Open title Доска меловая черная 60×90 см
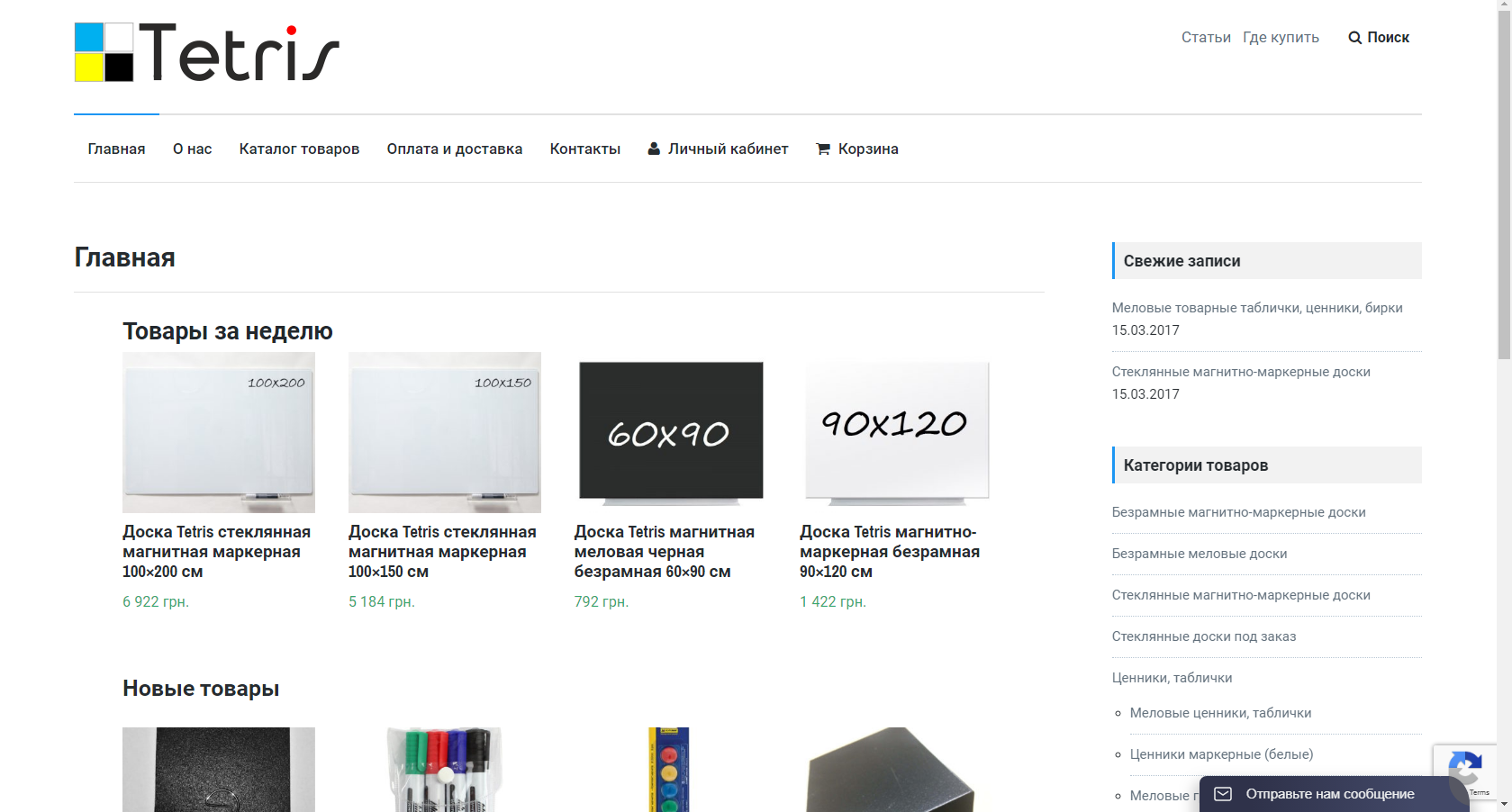Screen dimensions: 1512x812 [665, 552]
